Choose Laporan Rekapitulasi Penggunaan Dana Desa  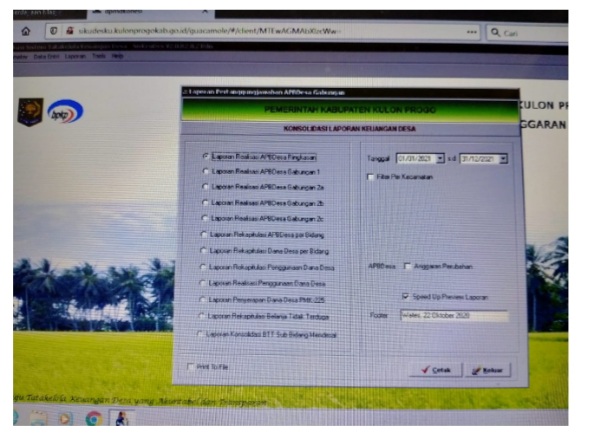pos(267,267)
